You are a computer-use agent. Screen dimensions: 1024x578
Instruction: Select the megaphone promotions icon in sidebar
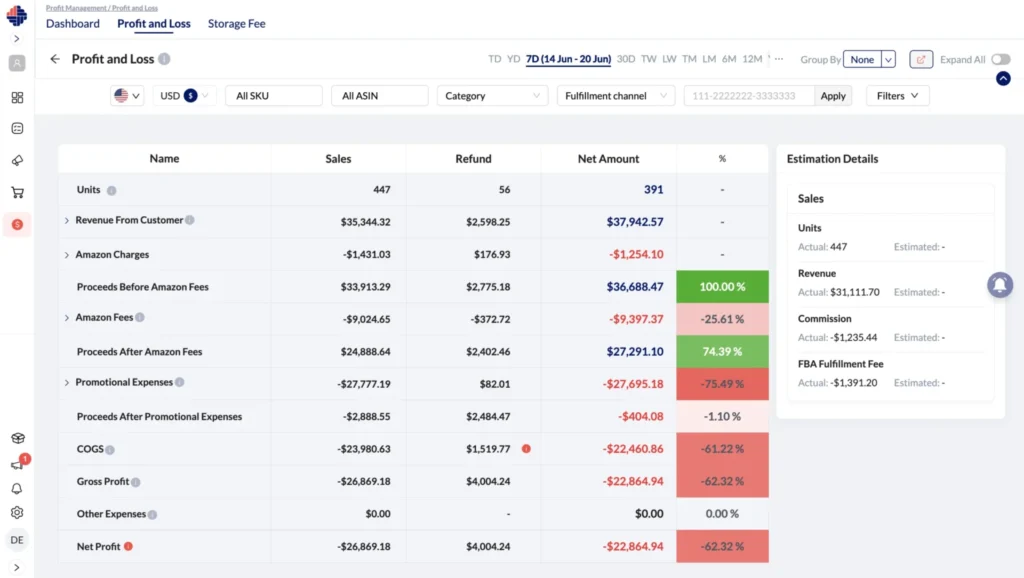(x=16, y=159)
